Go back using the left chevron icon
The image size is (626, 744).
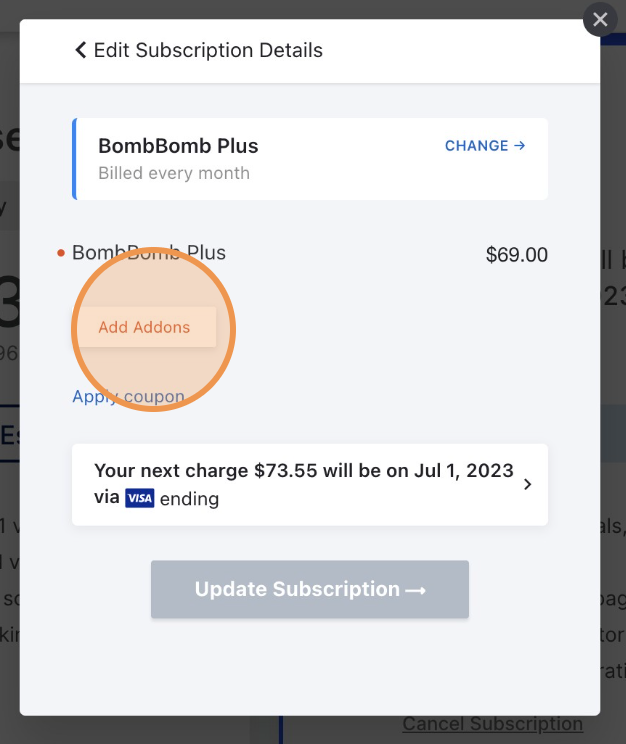point(81,50)
